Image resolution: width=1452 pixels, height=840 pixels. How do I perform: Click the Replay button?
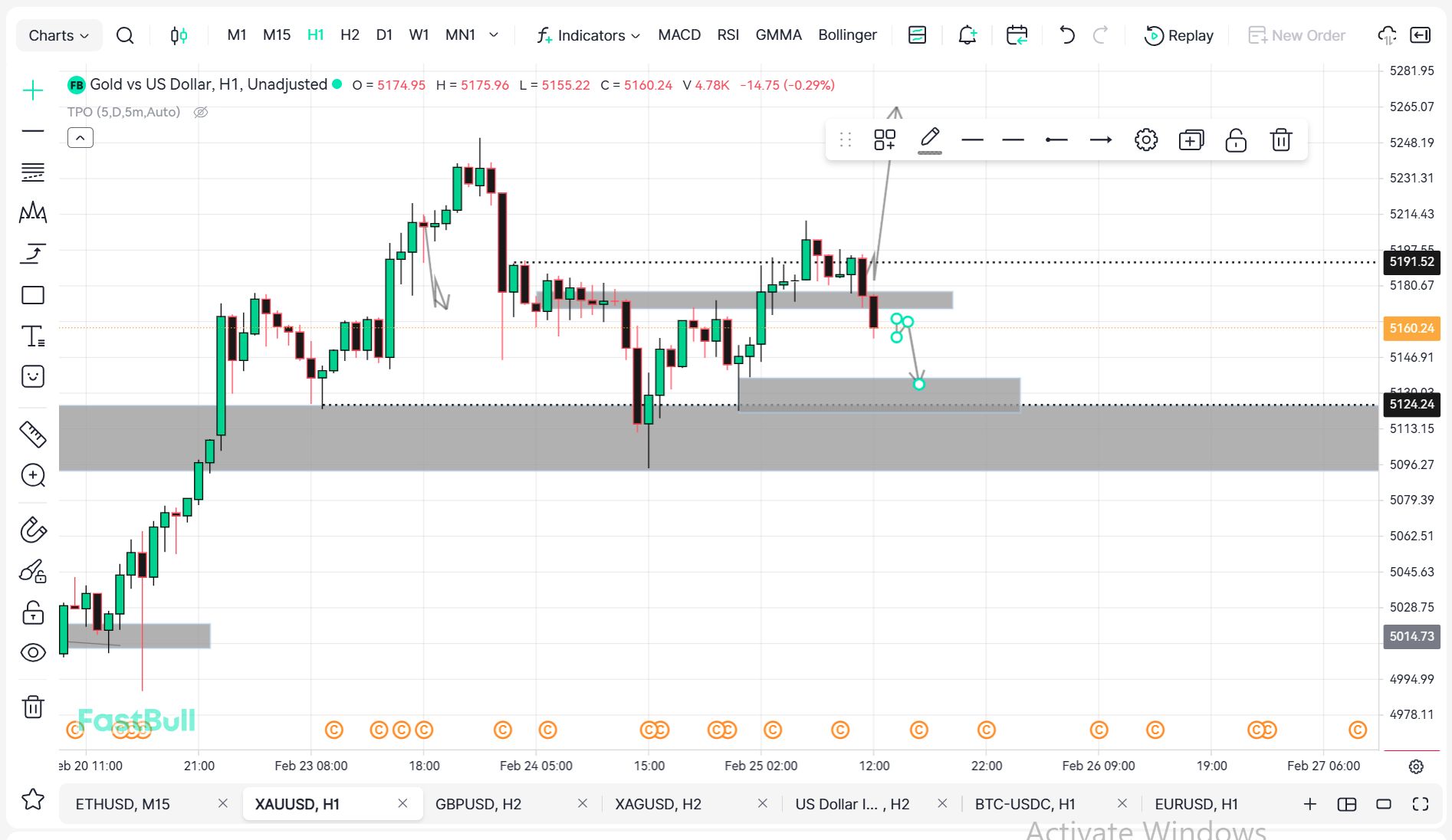1178,35
